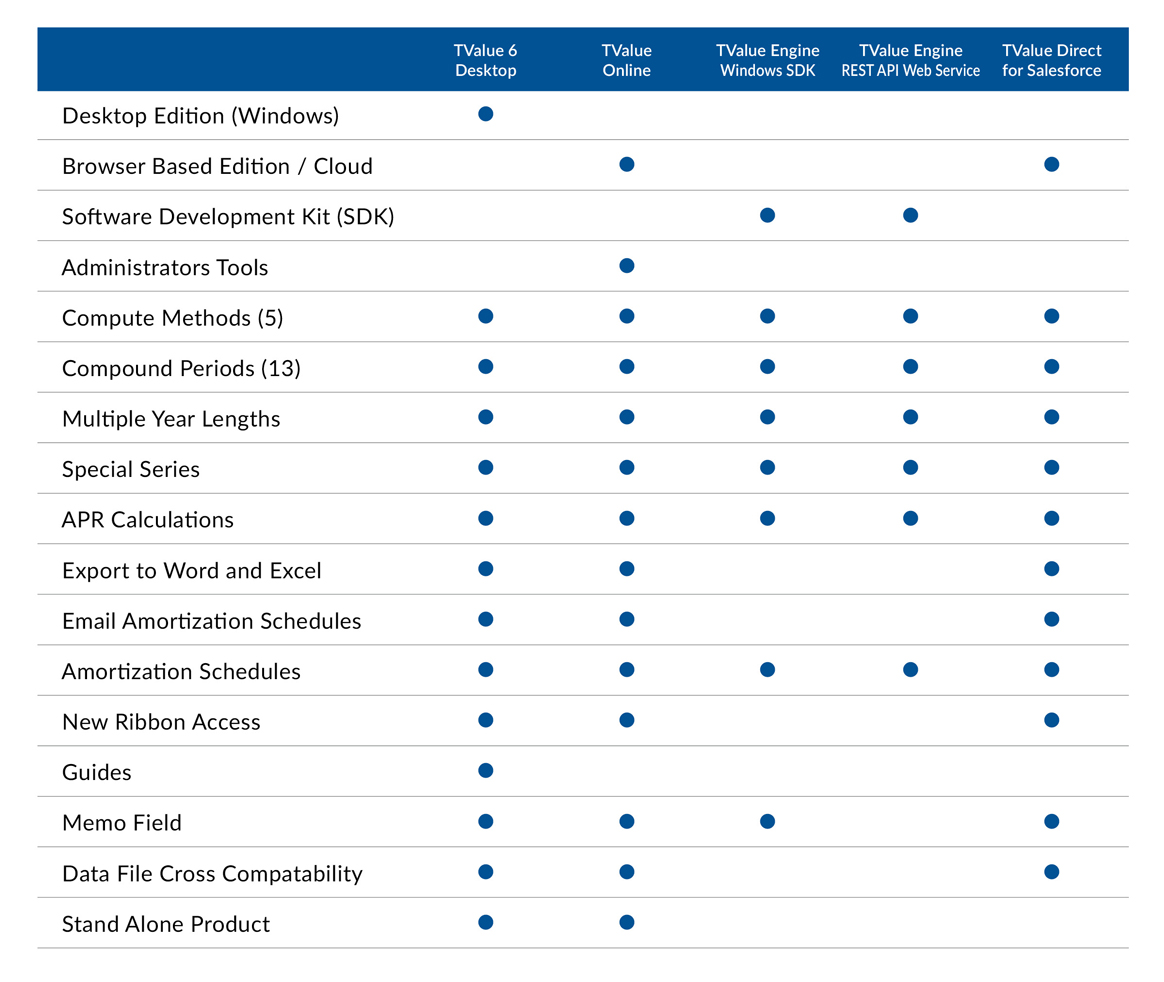Select the Administrators Tools row label
Image resolution: width=1164 pixels, height=982 pixels.
click(165, 267)
